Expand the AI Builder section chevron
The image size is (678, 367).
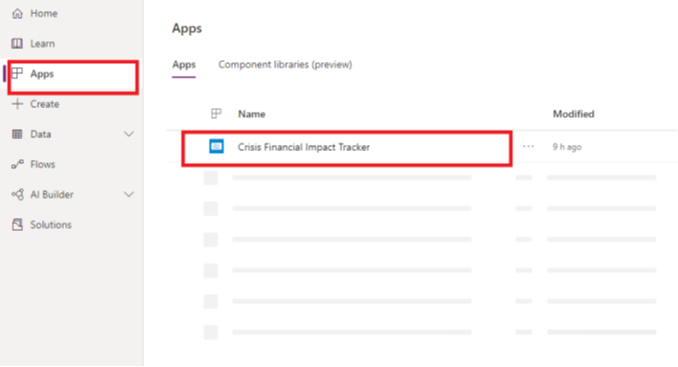pos(129,195)
